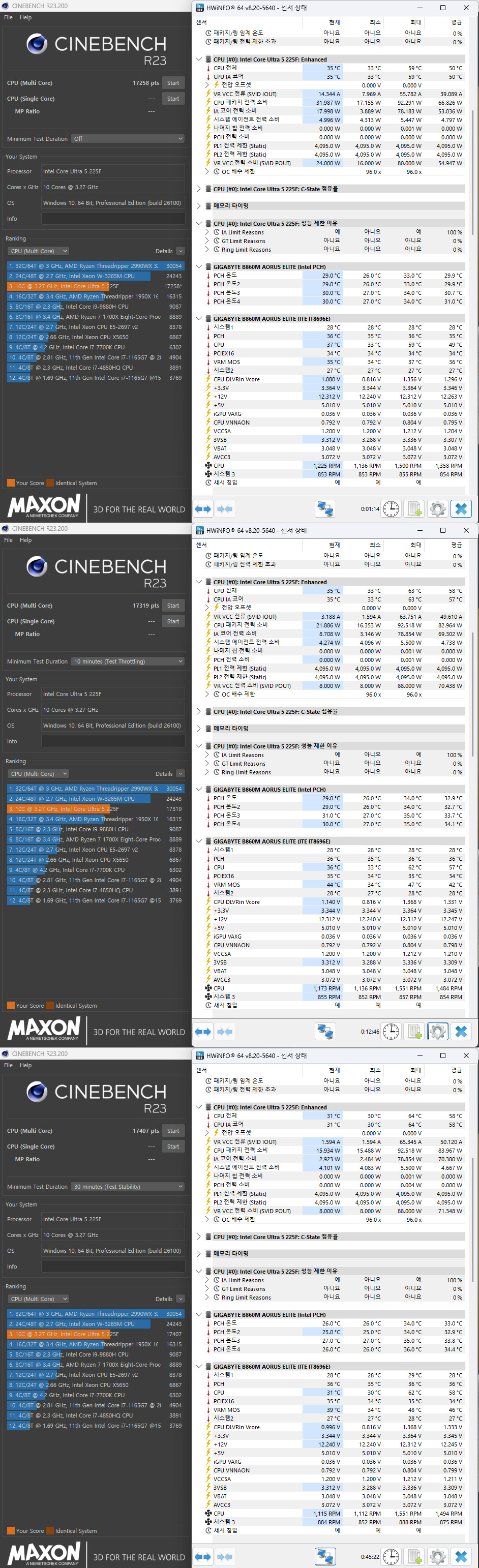Open remote network icon in HWiNFO showing 0:01:14
The image size is (479, 1568).
point(325,509)
